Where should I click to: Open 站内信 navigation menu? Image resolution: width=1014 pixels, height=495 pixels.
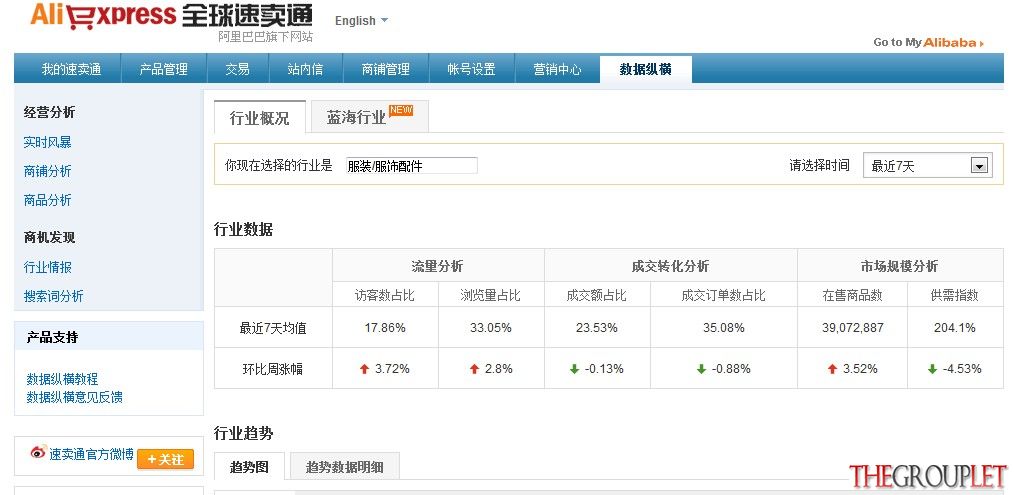point(305,69)
